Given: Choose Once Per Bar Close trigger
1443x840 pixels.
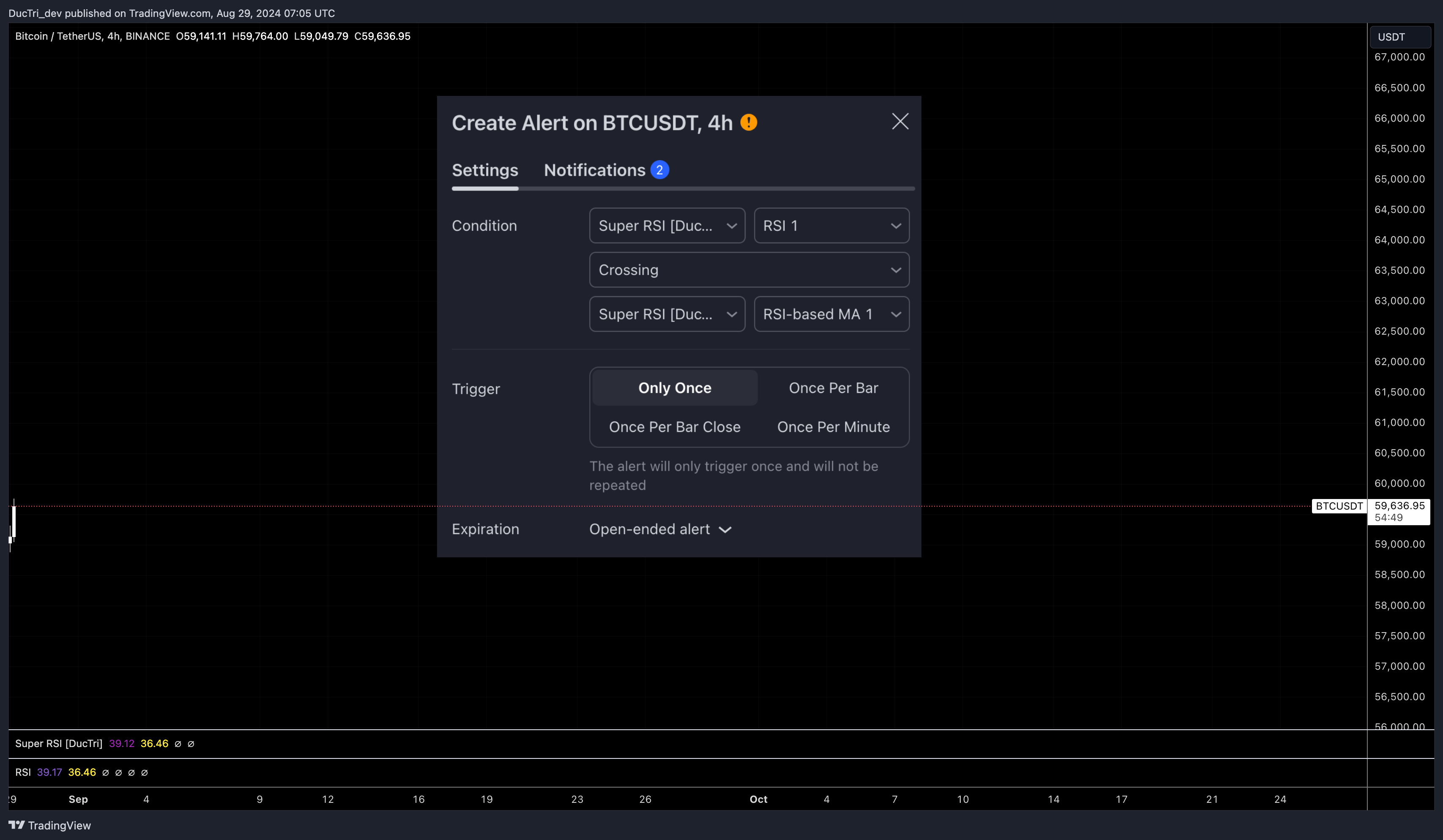Looking at the screenshot, I should (x=675, y=427).
